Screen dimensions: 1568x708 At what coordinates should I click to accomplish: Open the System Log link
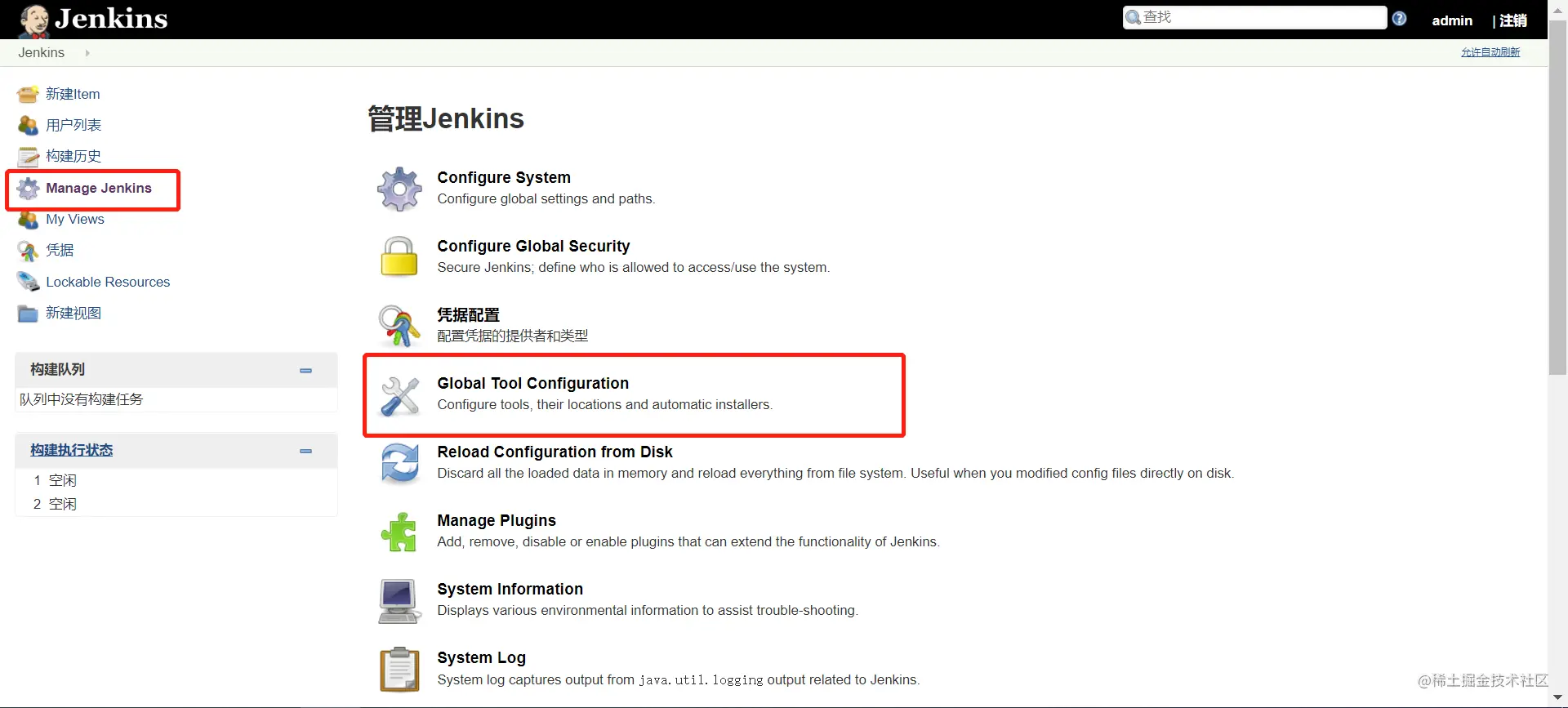coord(481,657)
